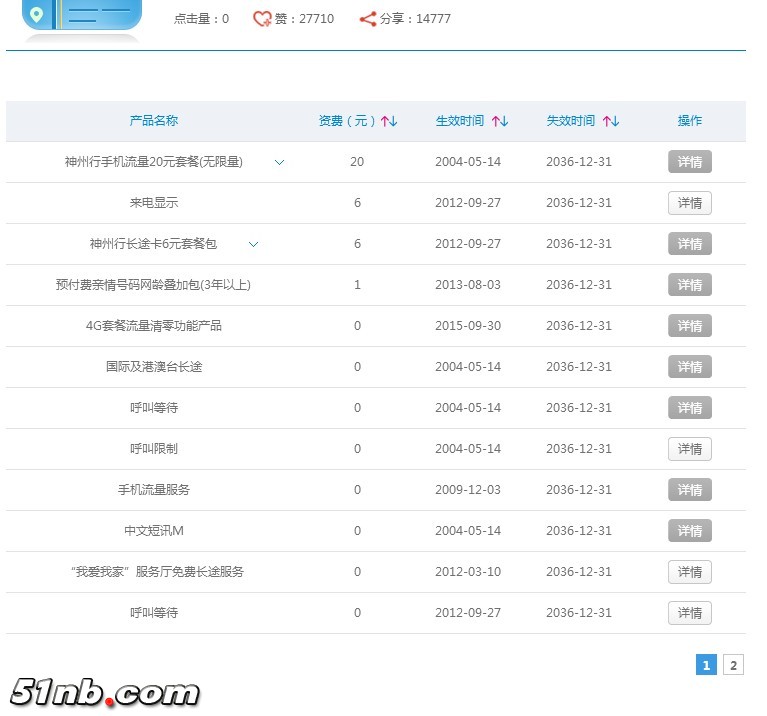This screenshot has height=716, width=767.
Task: Select product name 神州行手机流量20元套餐(无限量)
Action: coord(154,162)
